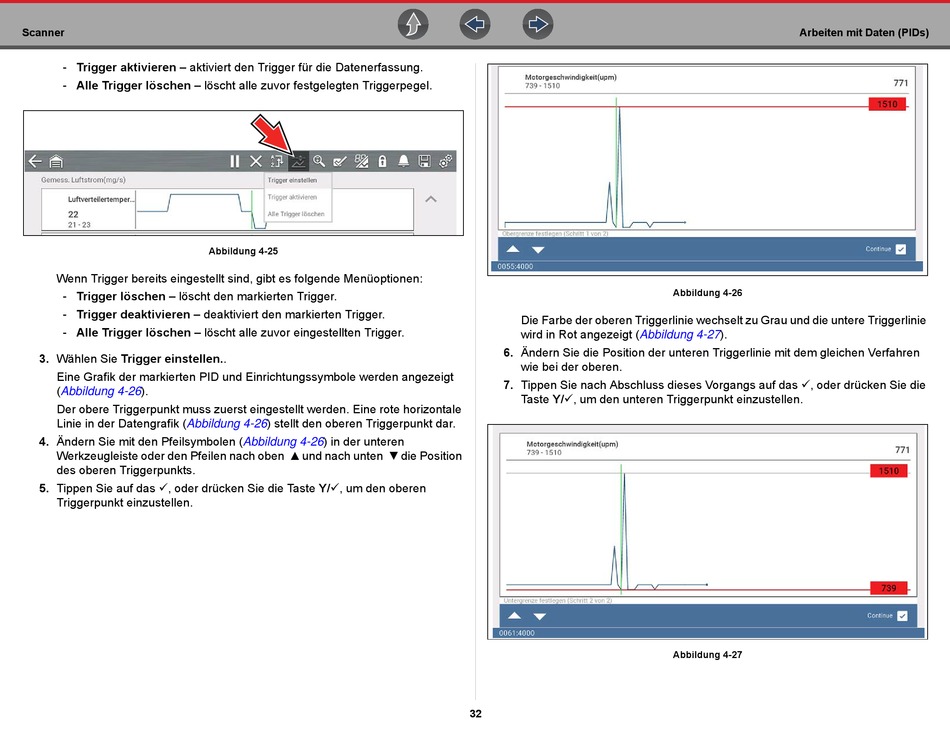Click the bell alarm icon in toolbar

pyautogui.click(x=404, y=161)
